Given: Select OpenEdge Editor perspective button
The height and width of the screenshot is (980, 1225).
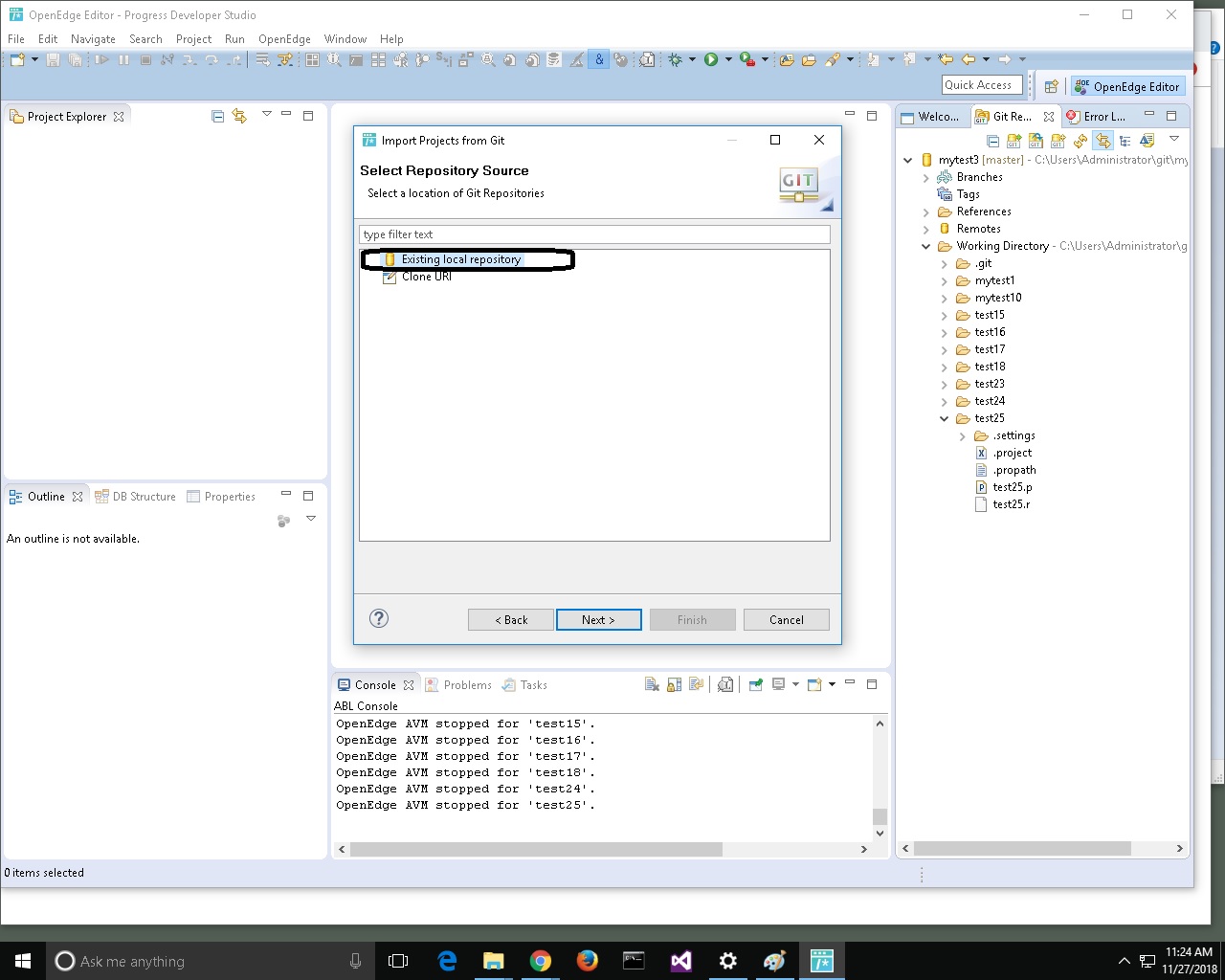Looking at the screenshot, I should [x=1127, y=86].
